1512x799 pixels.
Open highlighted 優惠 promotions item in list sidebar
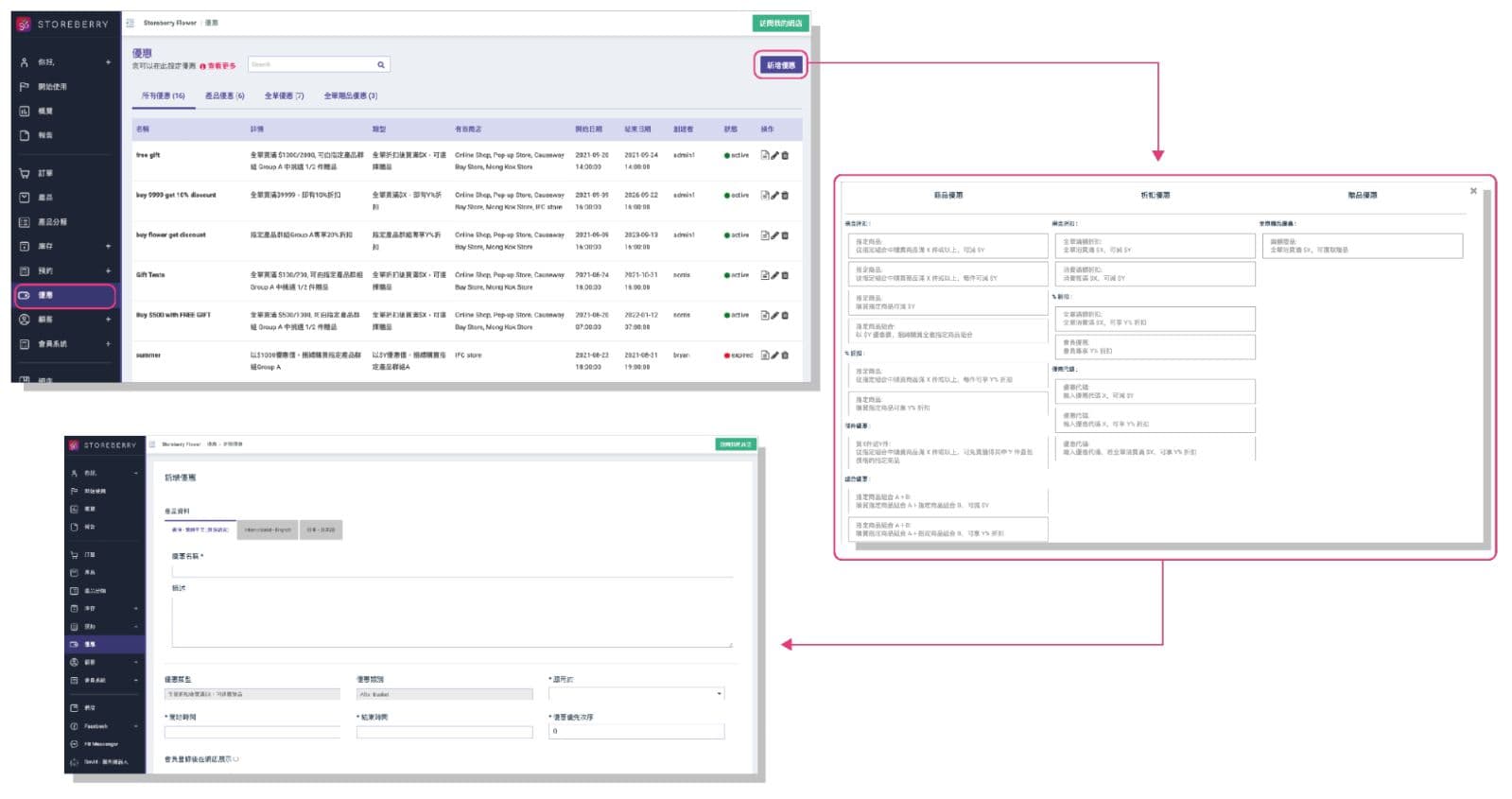[x=64, y=295]
